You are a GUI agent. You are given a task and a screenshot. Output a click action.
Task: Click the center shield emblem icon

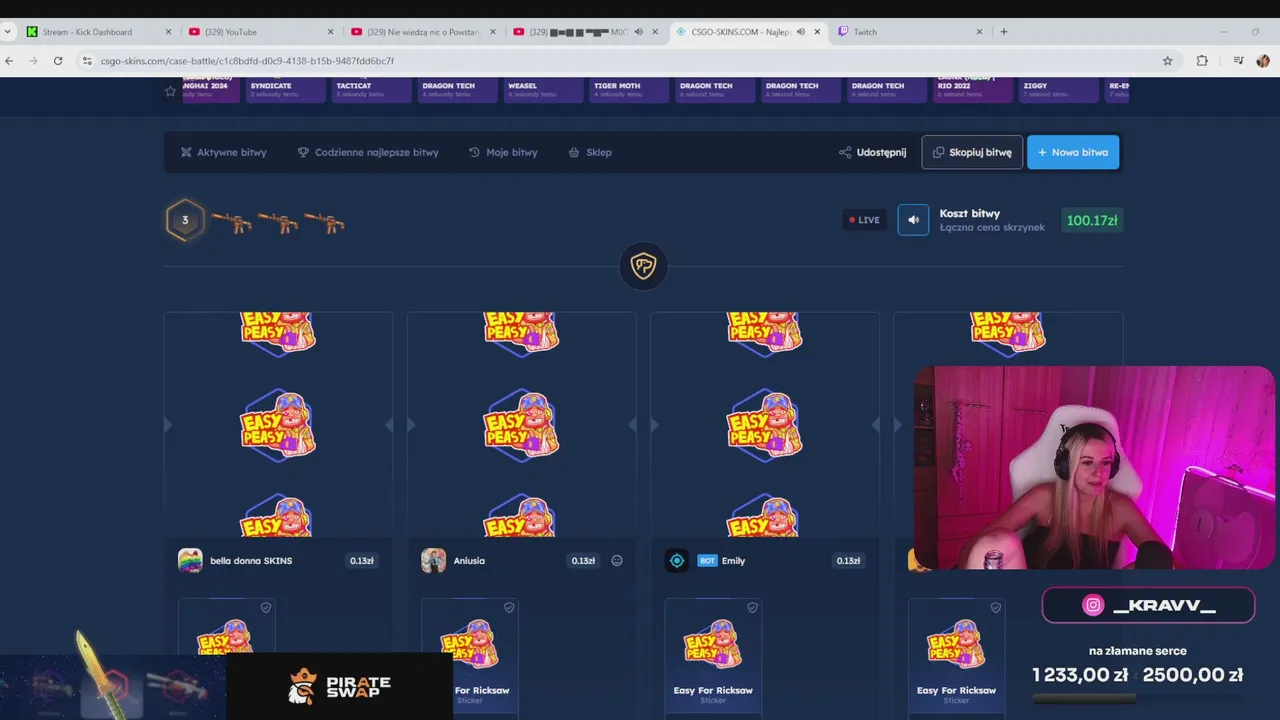(643, 266)
